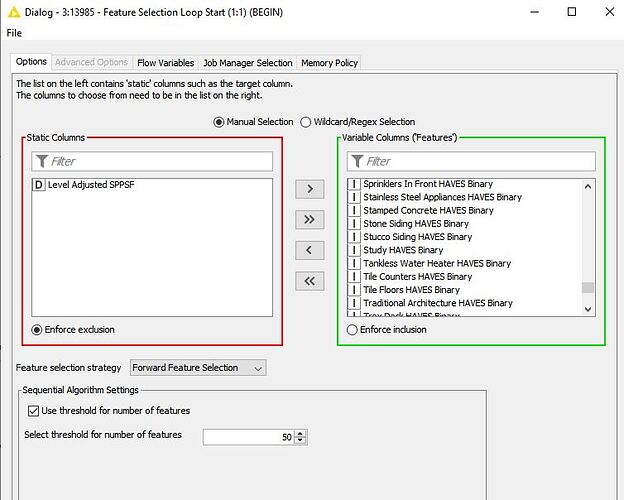This screenshot has height=500, width=624.
Task: Close the Feature Selection dialog
Action: coord(610,12)
